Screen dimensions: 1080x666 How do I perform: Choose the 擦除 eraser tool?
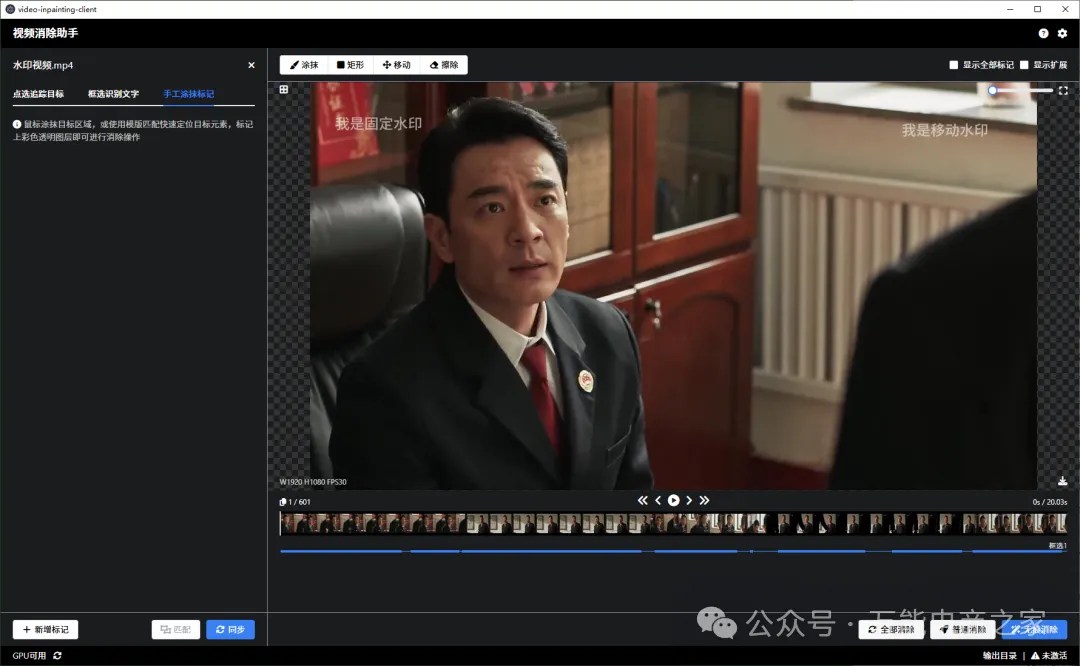(x=443, y=65)
